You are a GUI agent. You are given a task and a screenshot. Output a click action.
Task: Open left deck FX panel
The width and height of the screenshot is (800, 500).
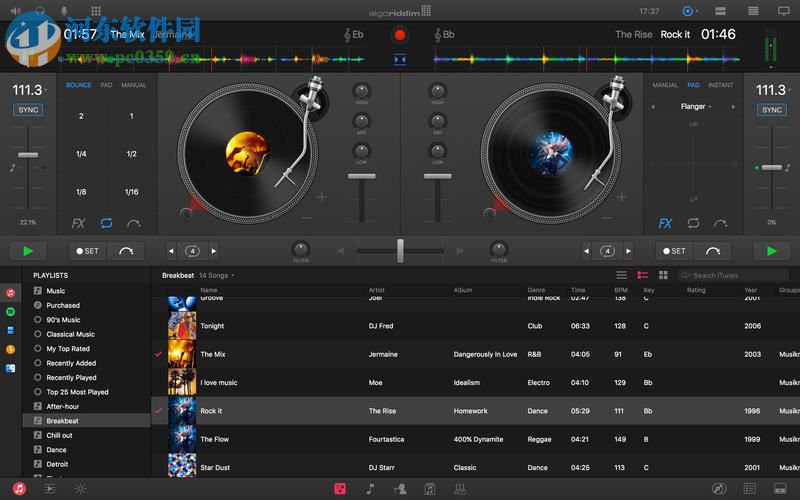click(x=78, y=223)
